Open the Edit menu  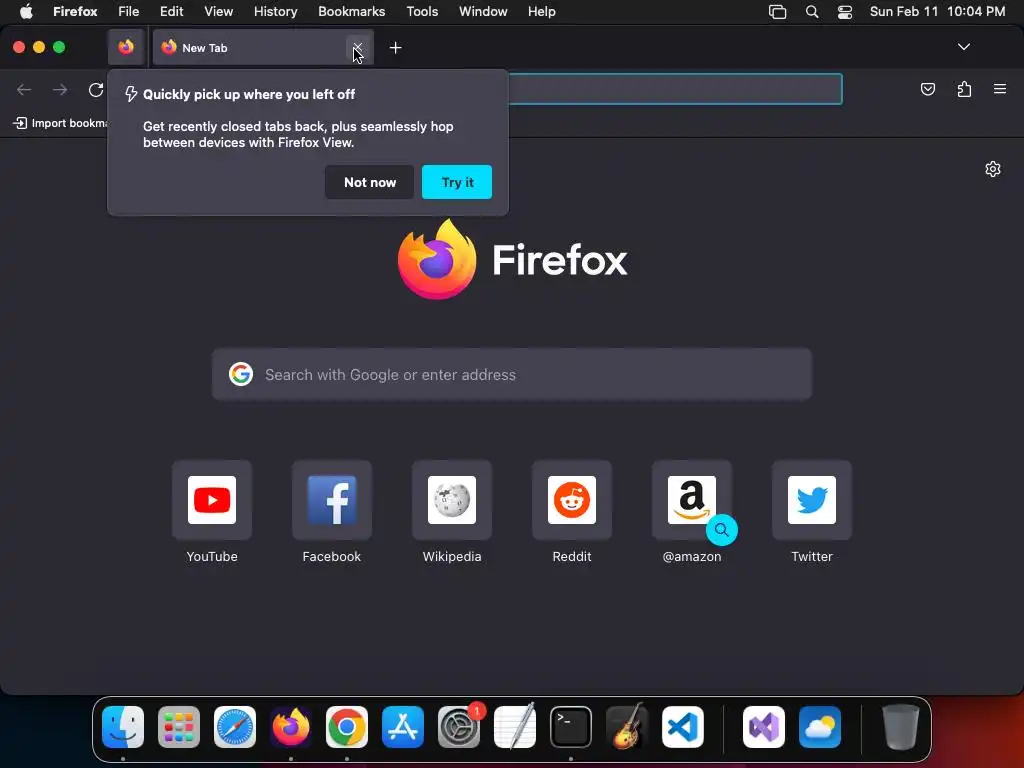pos(172,12)
